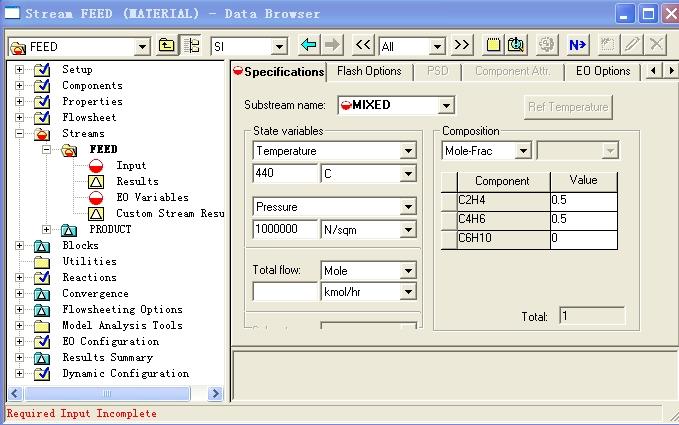Collapse the Streams tree node

click(19, 133)
